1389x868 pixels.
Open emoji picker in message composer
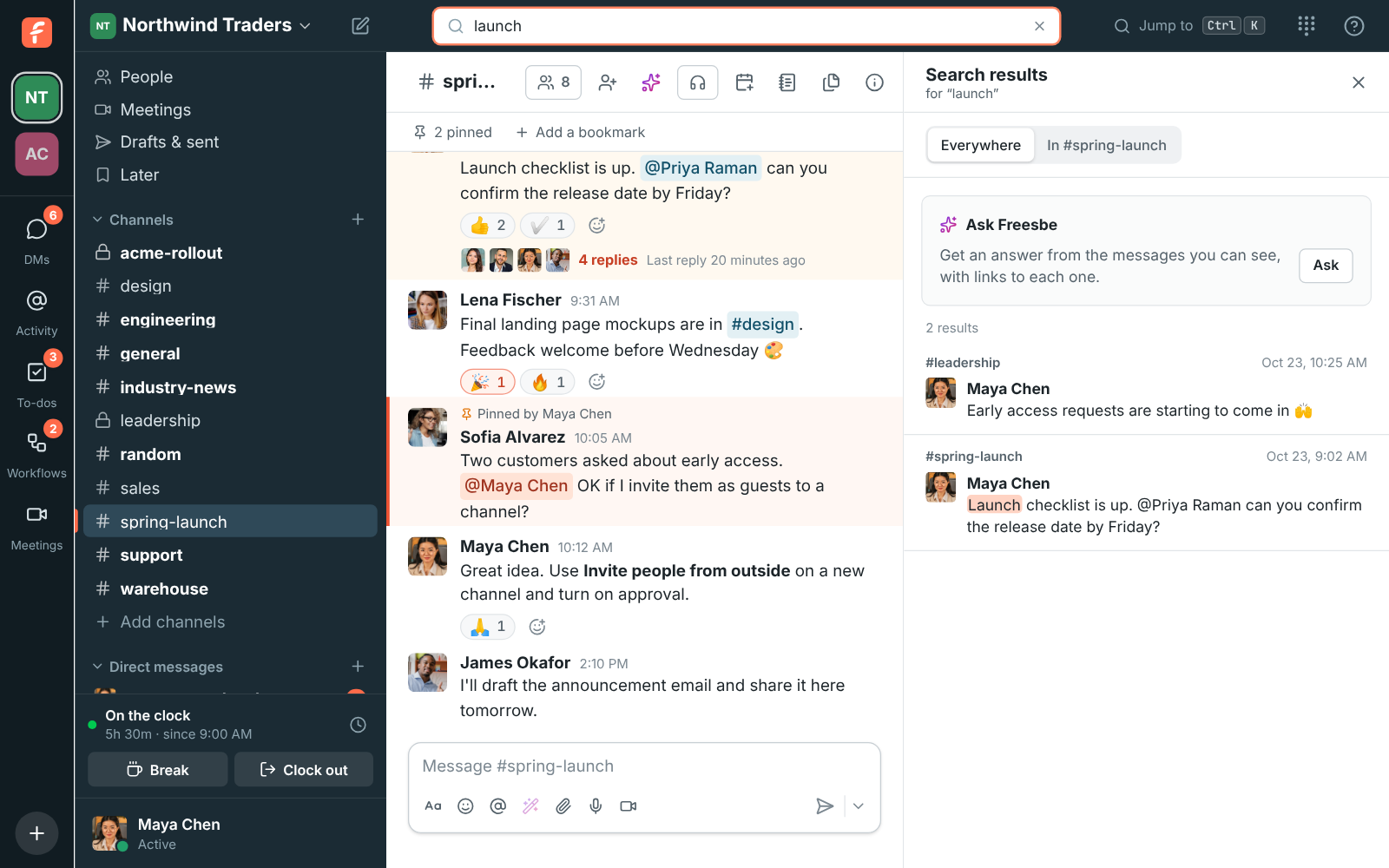[466, 806]
